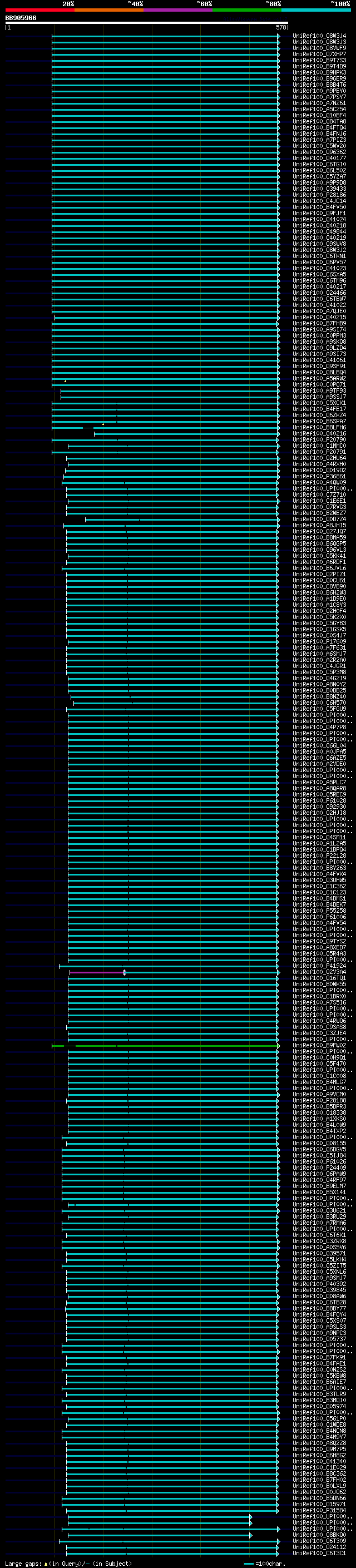Select hit label UniRef100_C1BRX0
The width and height of the screenshot is (356, 1568).
(319, 996)
